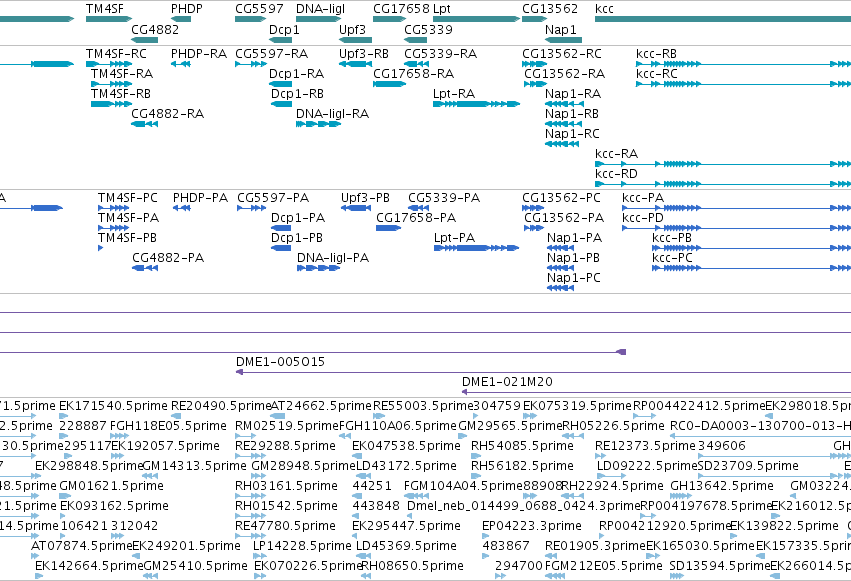The height and width of the screenshot is (581, 851).
Task: Select the CG17658 gene label
Action: pos(401,9)
